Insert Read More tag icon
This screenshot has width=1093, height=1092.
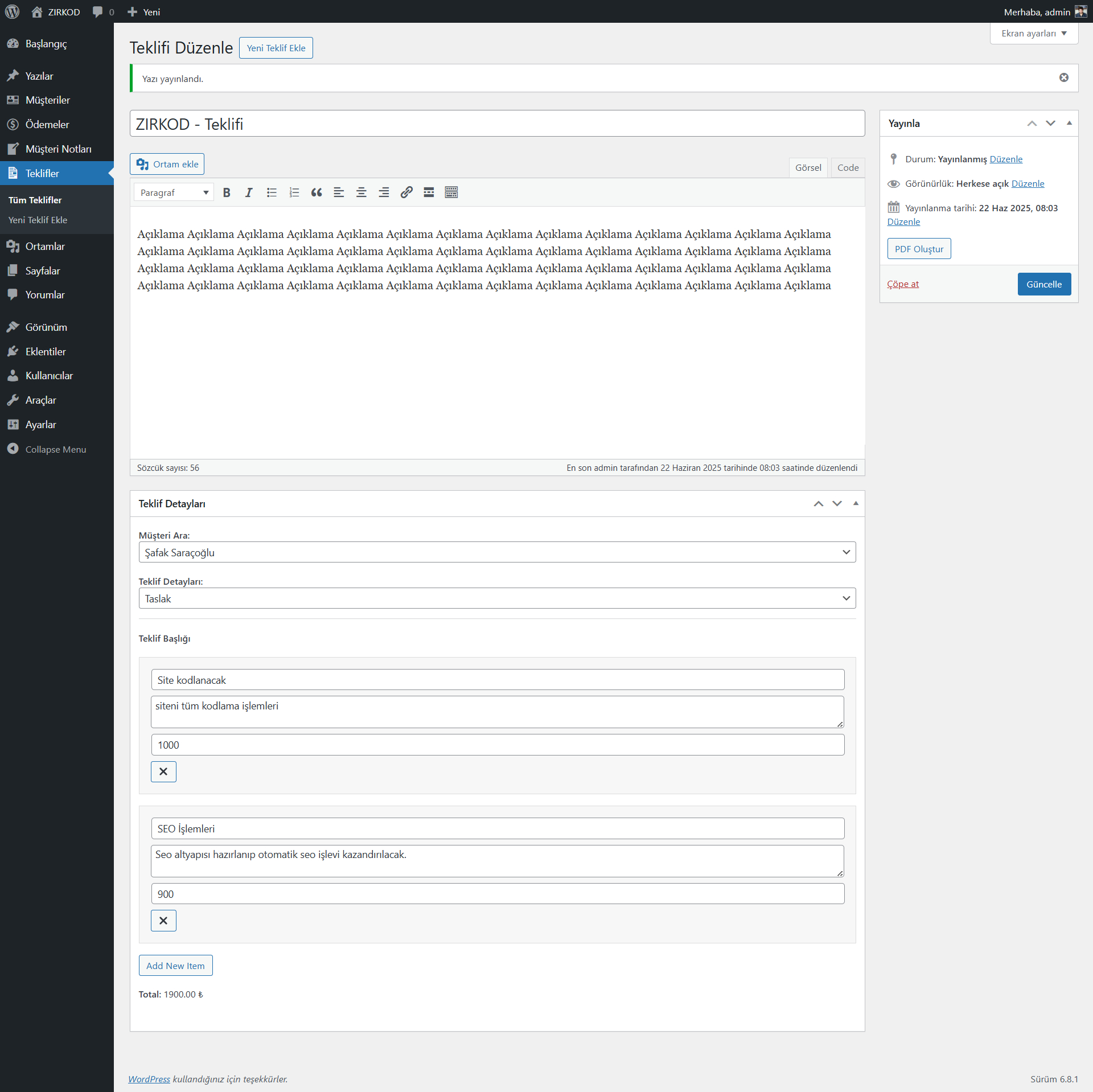429,192
